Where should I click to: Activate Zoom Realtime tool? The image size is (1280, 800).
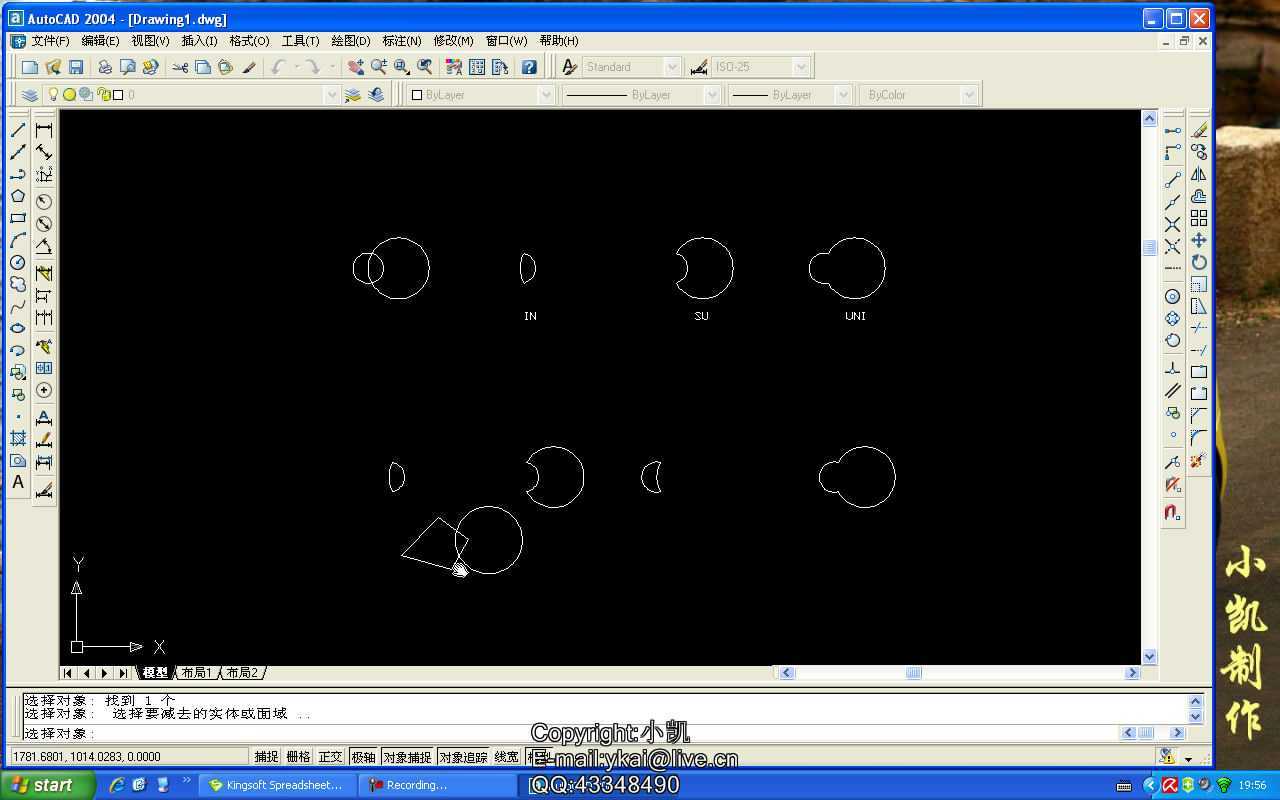(x=379, y=67)
